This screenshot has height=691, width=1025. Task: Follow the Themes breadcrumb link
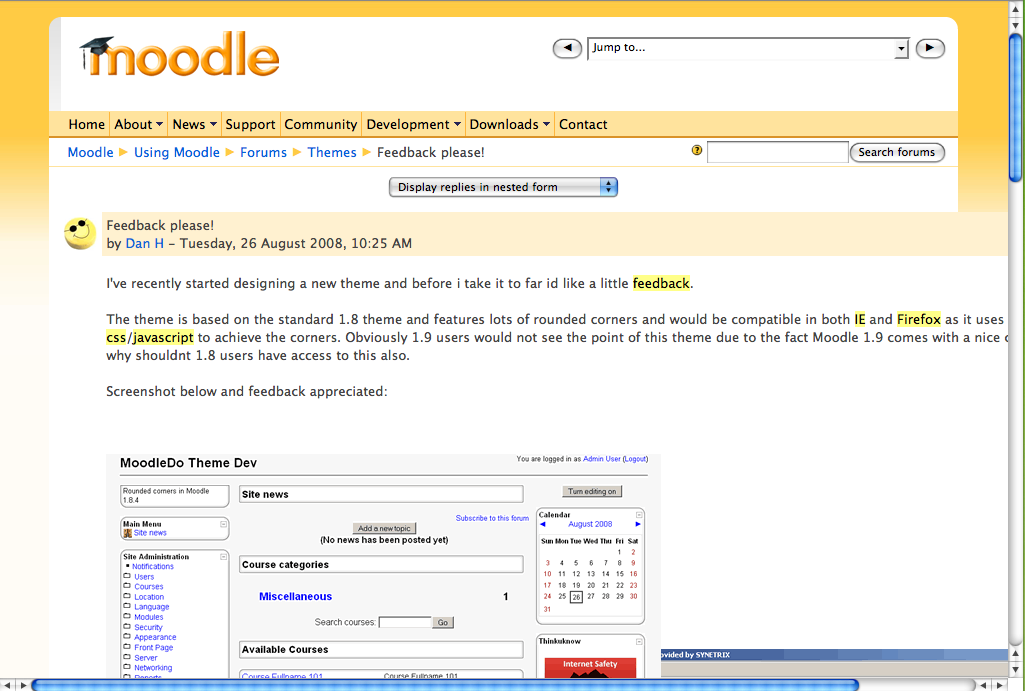pyautogui.click(x=332, y=152)
